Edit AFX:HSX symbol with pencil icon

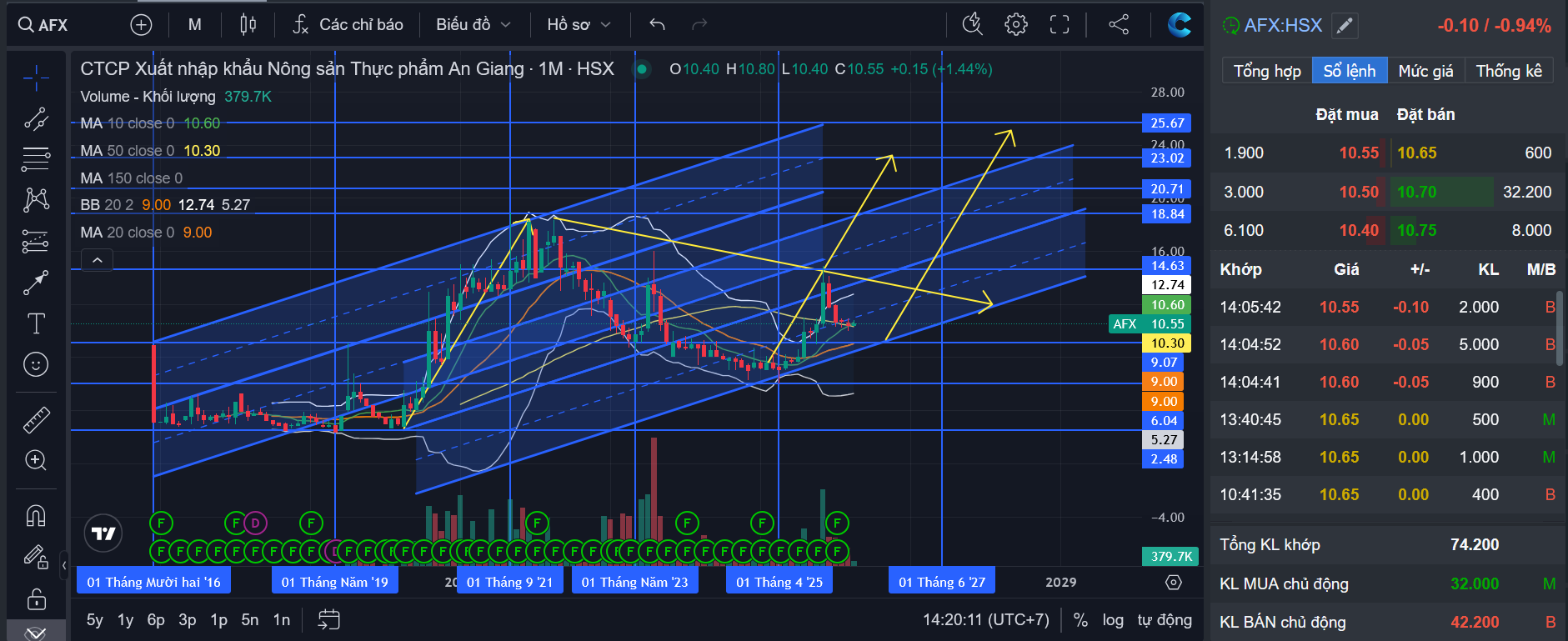(1345, 26)
